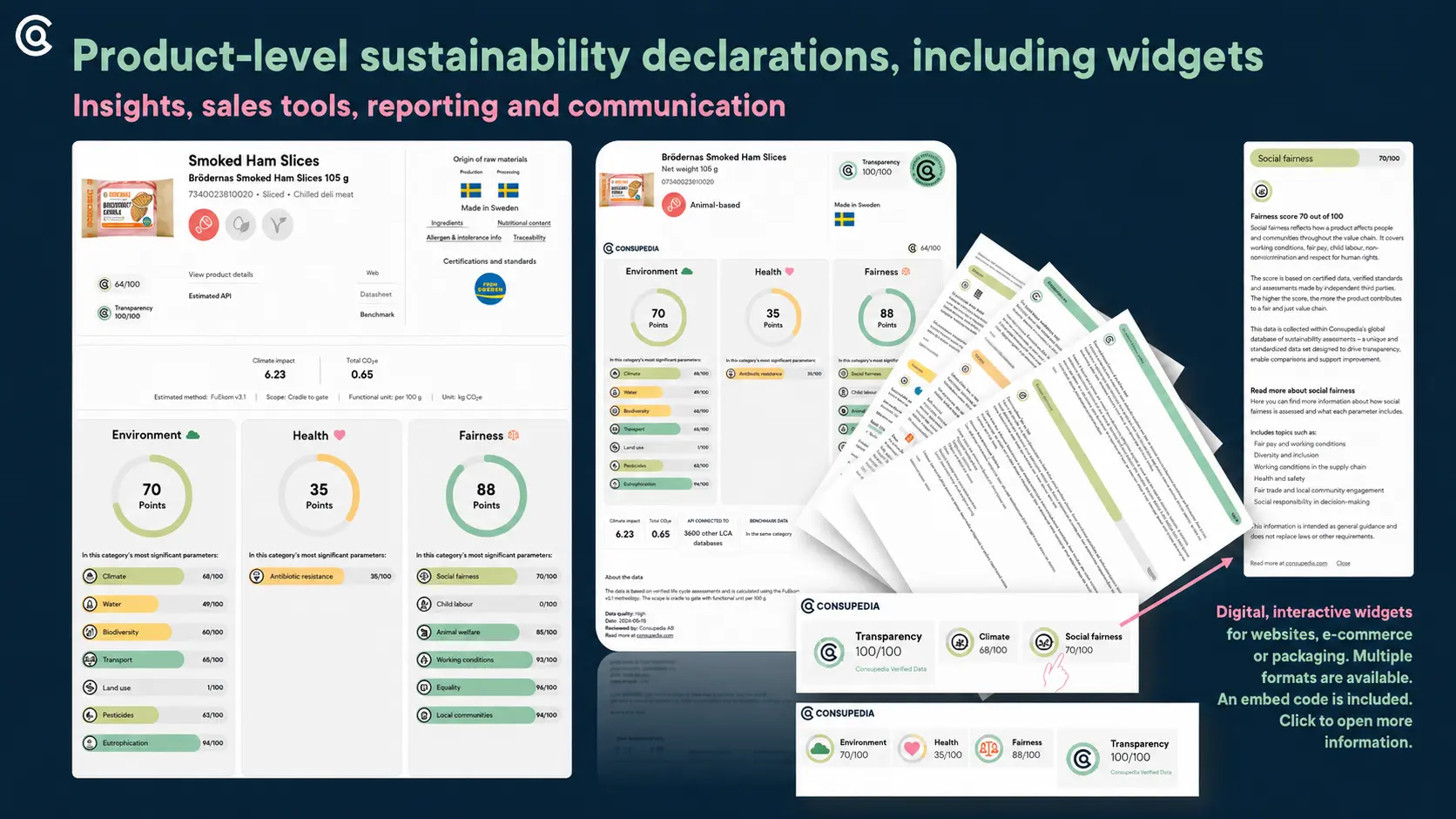The width and height of the screenshot is (1456, 819).
Task: Click the Swedish flag under Production
Action: tap(471, 190)
